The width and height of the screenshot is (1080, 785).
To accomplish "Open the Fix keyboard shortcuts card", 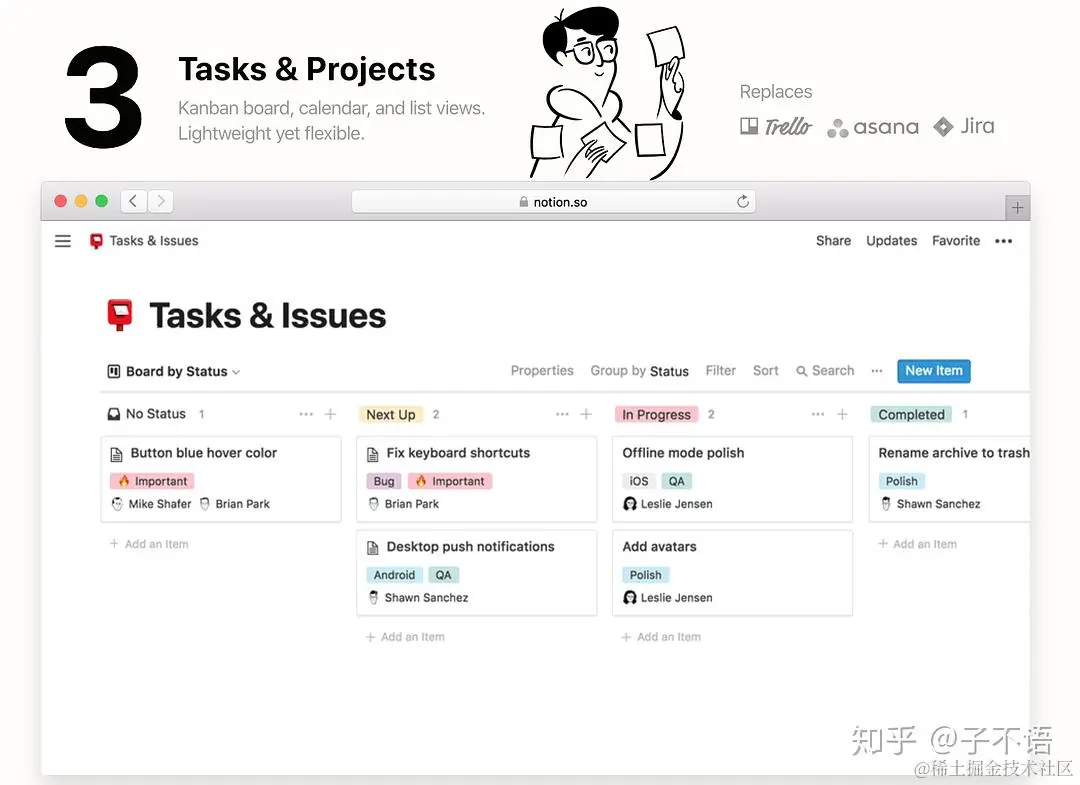I will pyautogui.click(x=477, y=479).
